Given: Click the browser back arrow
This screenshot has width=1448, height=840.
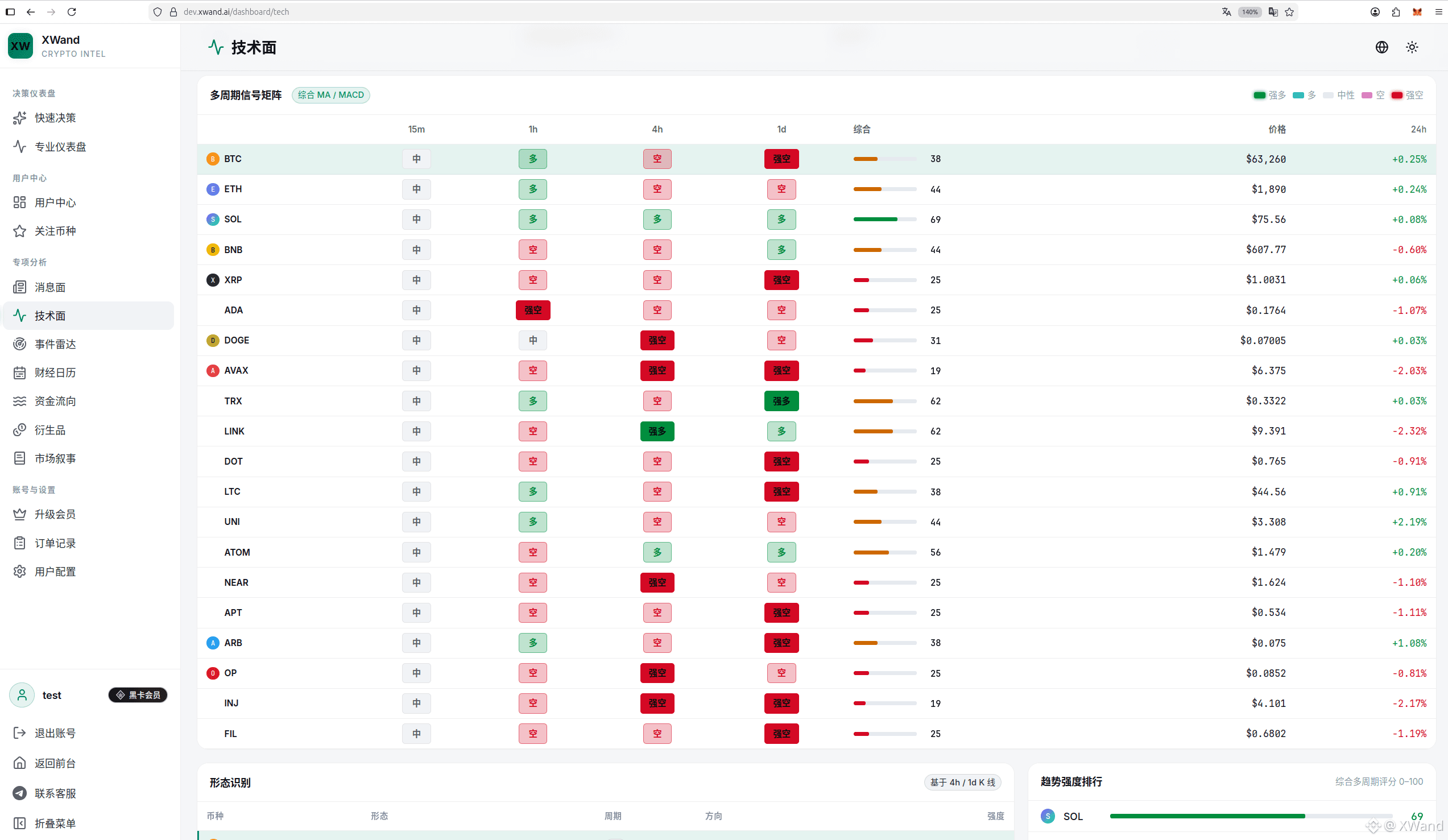Looking at the screenshot, I should (31, 11).
